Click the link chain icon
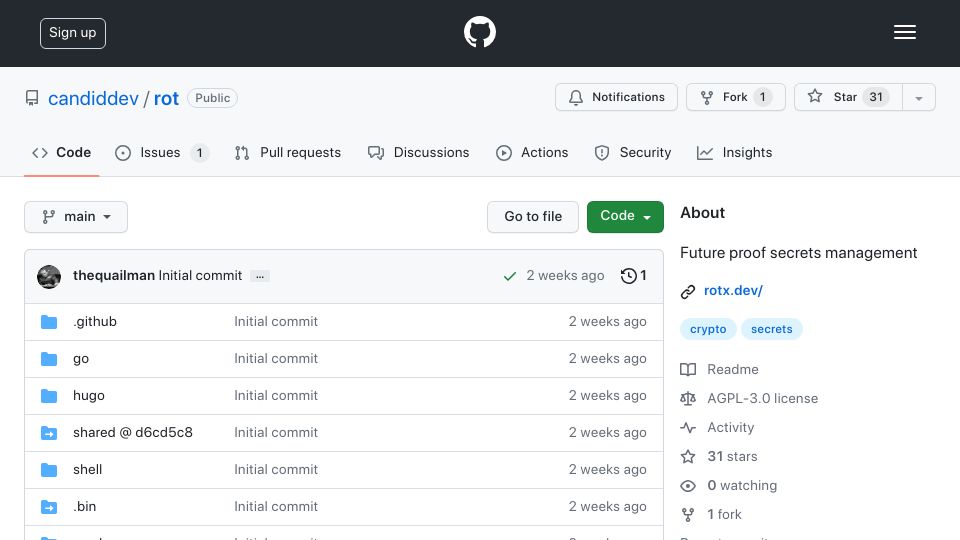This screenshot has width=960, height=540. (x=688, y=291)
